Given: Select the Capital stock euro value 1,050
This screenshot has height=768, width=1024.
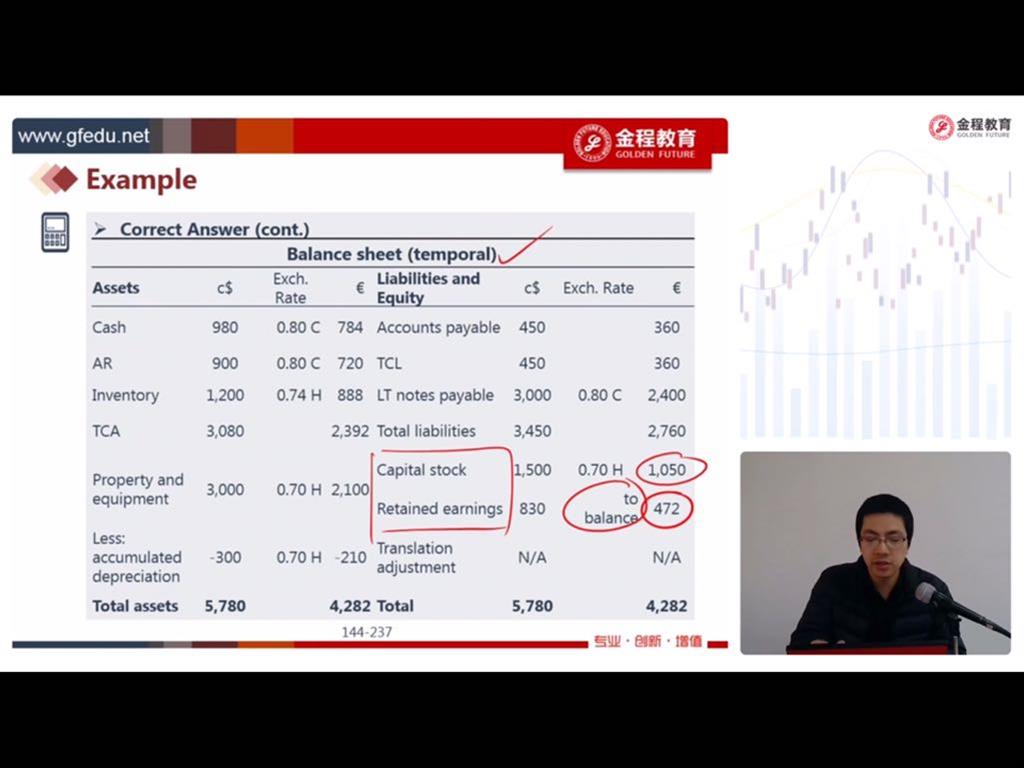Looking at the screenshot, I should [666, 470].
